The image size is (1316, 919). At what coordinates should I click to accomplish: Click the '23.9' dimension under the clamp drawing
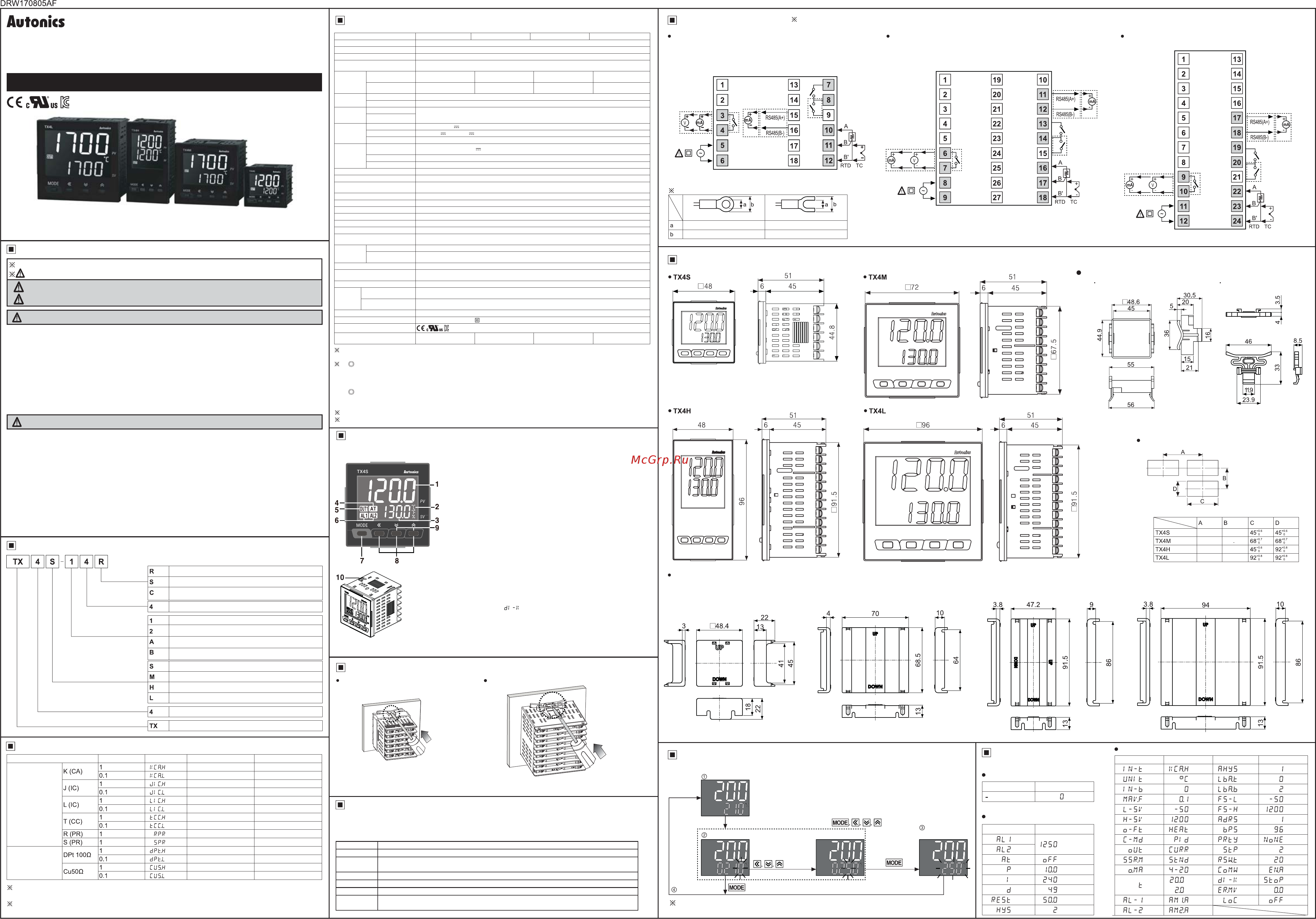1248,400
